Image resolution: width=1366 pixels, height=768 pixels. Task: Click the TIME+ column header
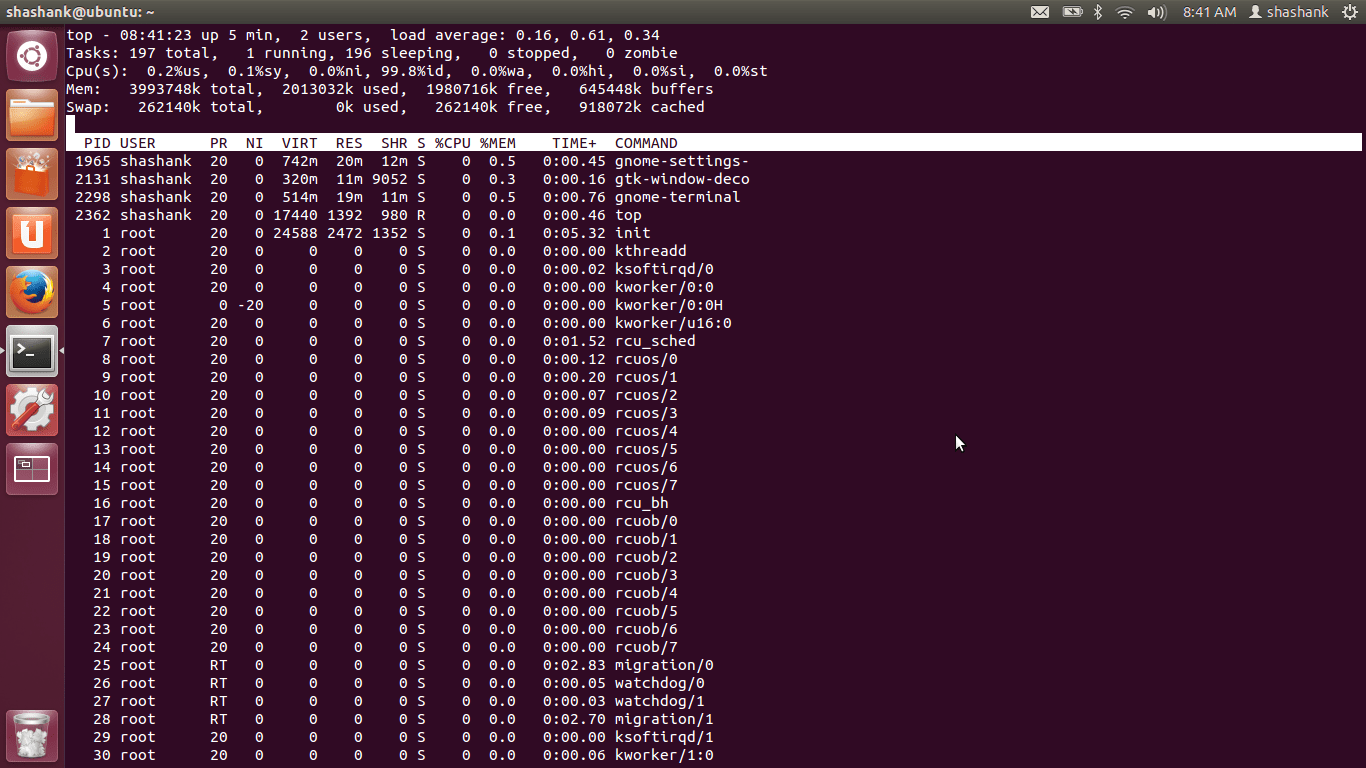(x=574, y=143)
